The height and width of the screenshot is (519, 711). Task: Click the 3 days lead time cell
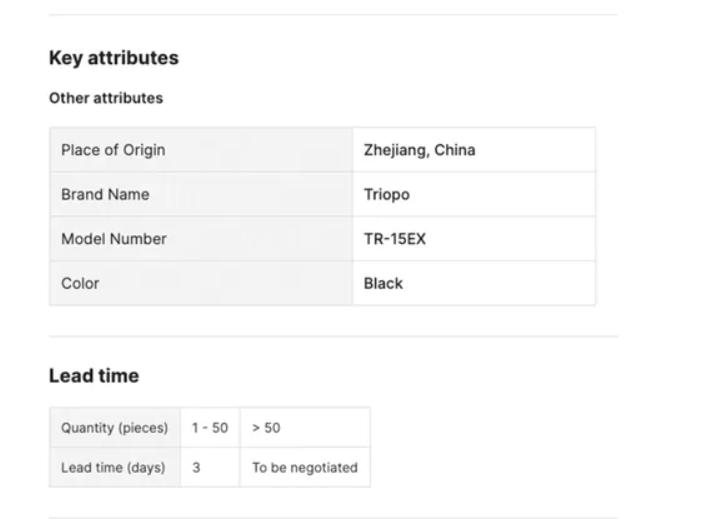(196, 467)
